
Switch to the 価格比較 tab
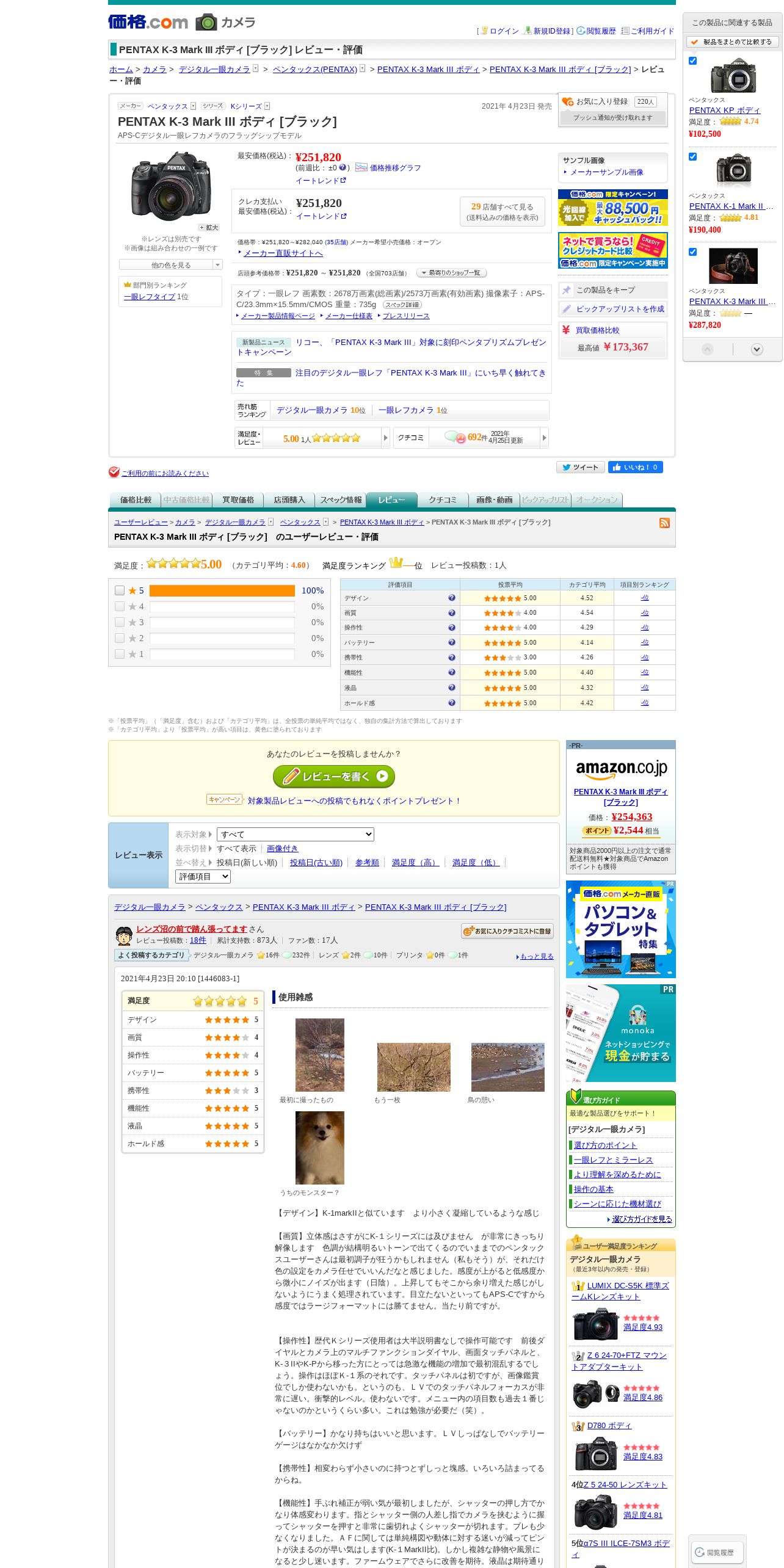tap(136, 500)
